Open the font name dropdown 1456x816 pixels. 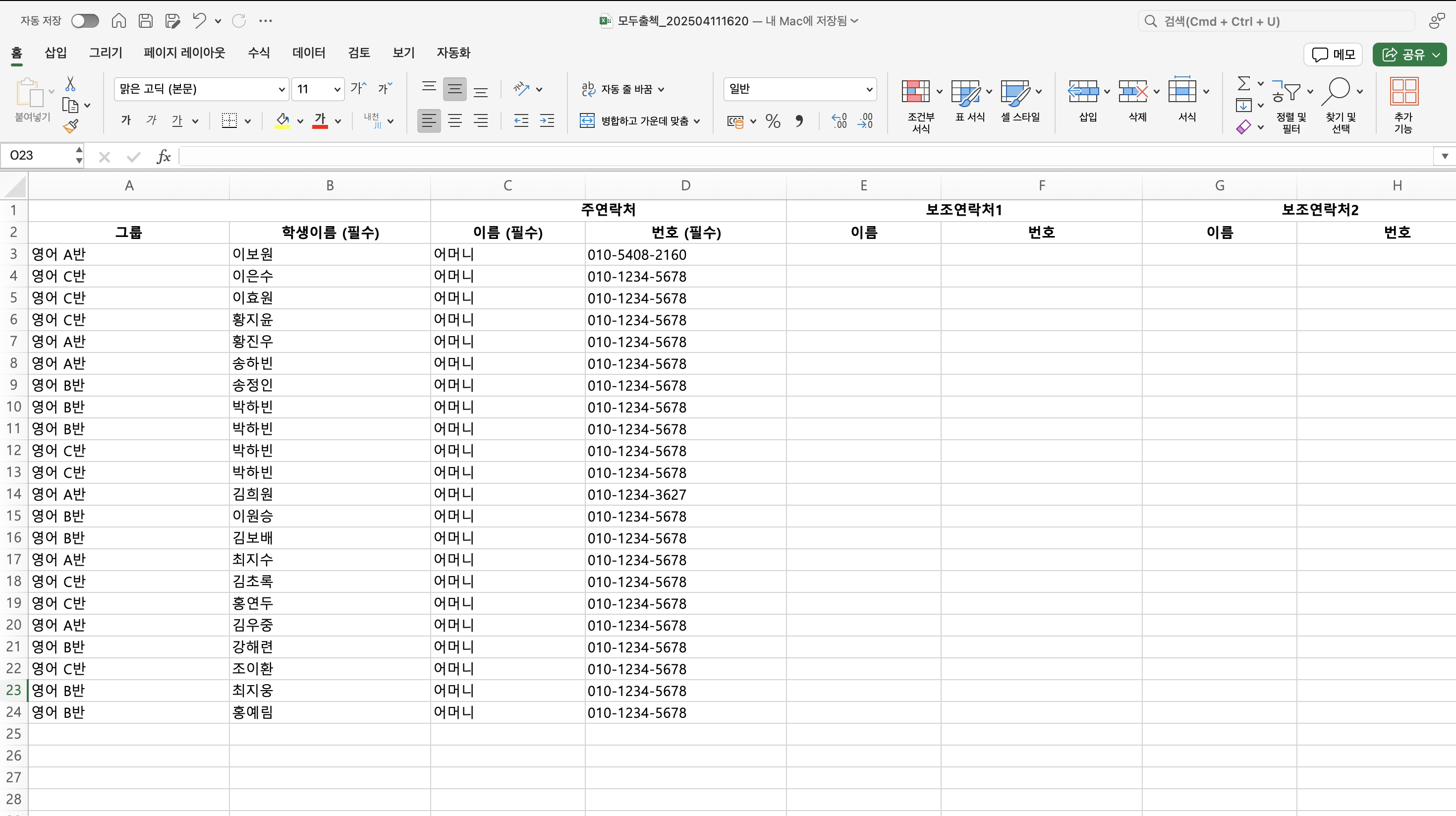(x=281, y=89)
